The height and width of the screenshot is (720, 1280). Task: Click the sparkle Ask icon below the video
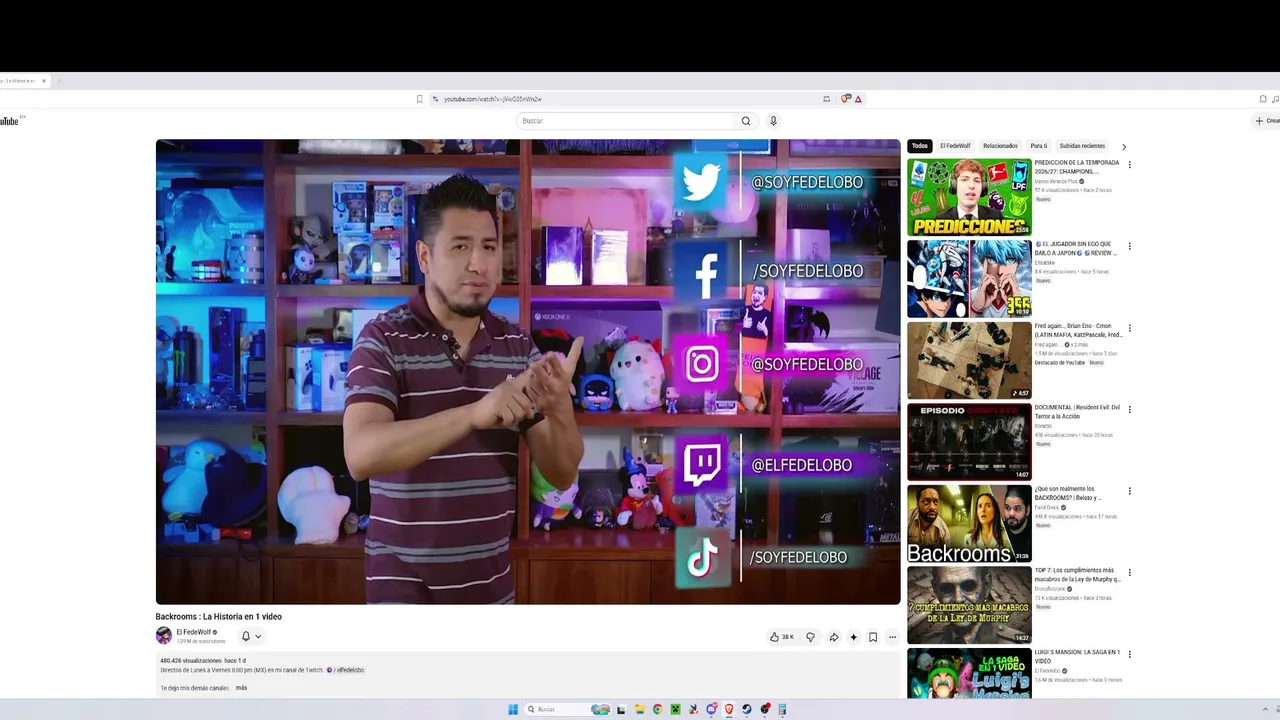(x=853, y=637)
